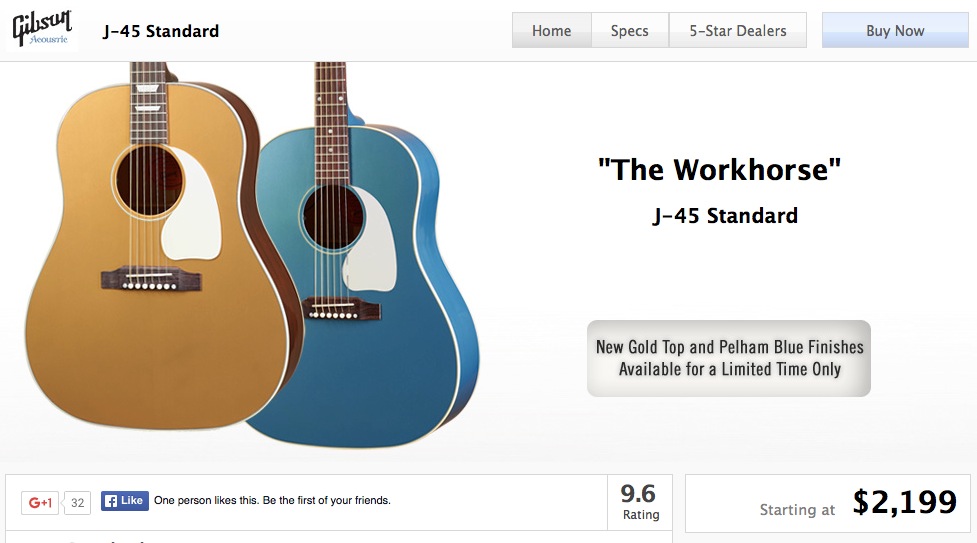The height and width of the screenshot is (543, 977).
Task: Click "The Workhorse" heading
Action: pos(719,169)
